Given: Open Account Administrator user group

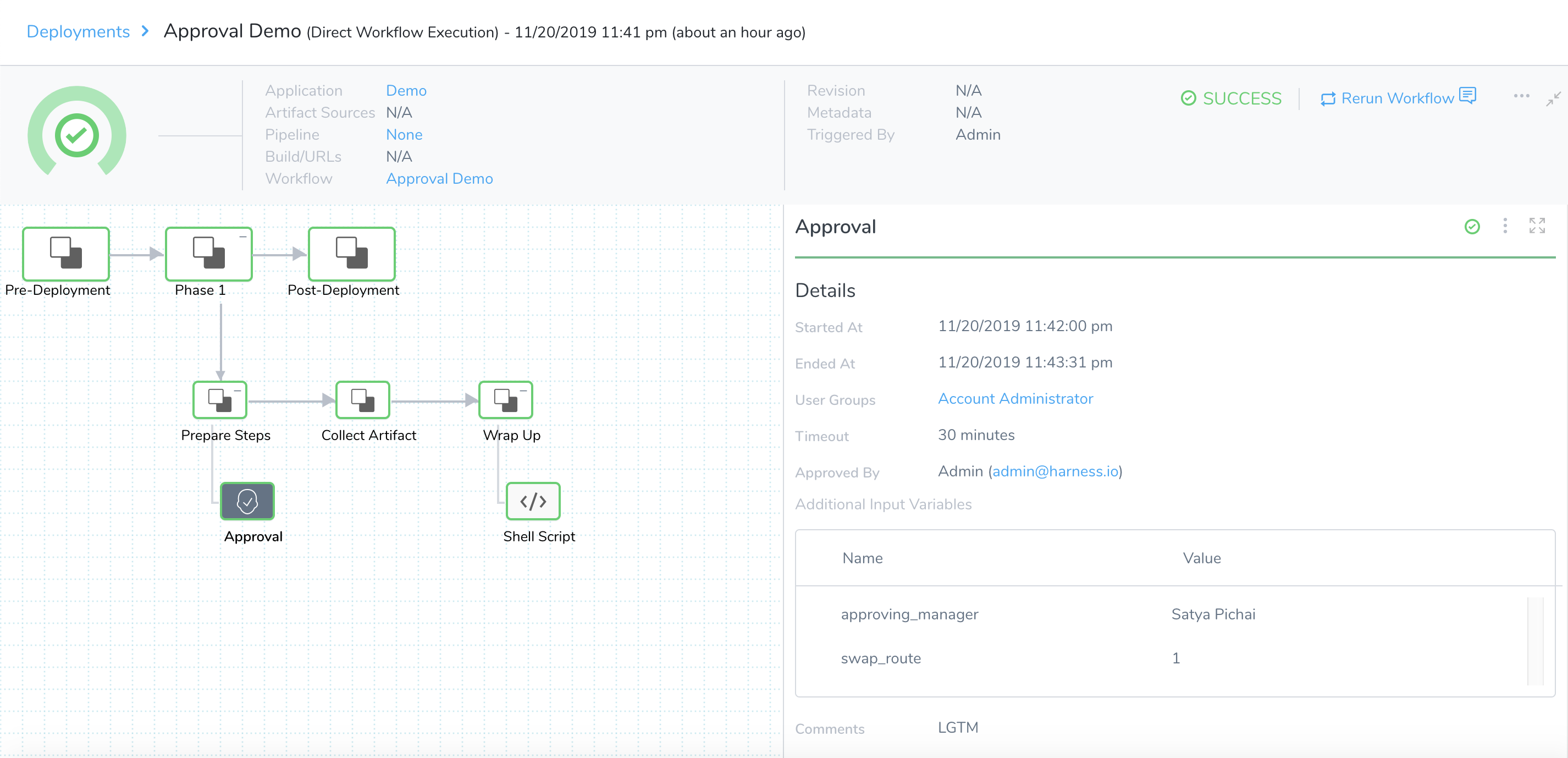Looking at the screenshot, I should click(x=1015, y=399).
